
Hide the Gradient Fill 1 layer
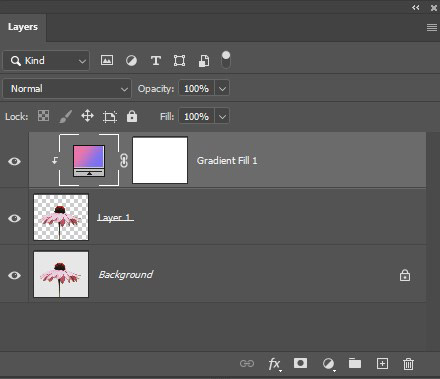14,161
